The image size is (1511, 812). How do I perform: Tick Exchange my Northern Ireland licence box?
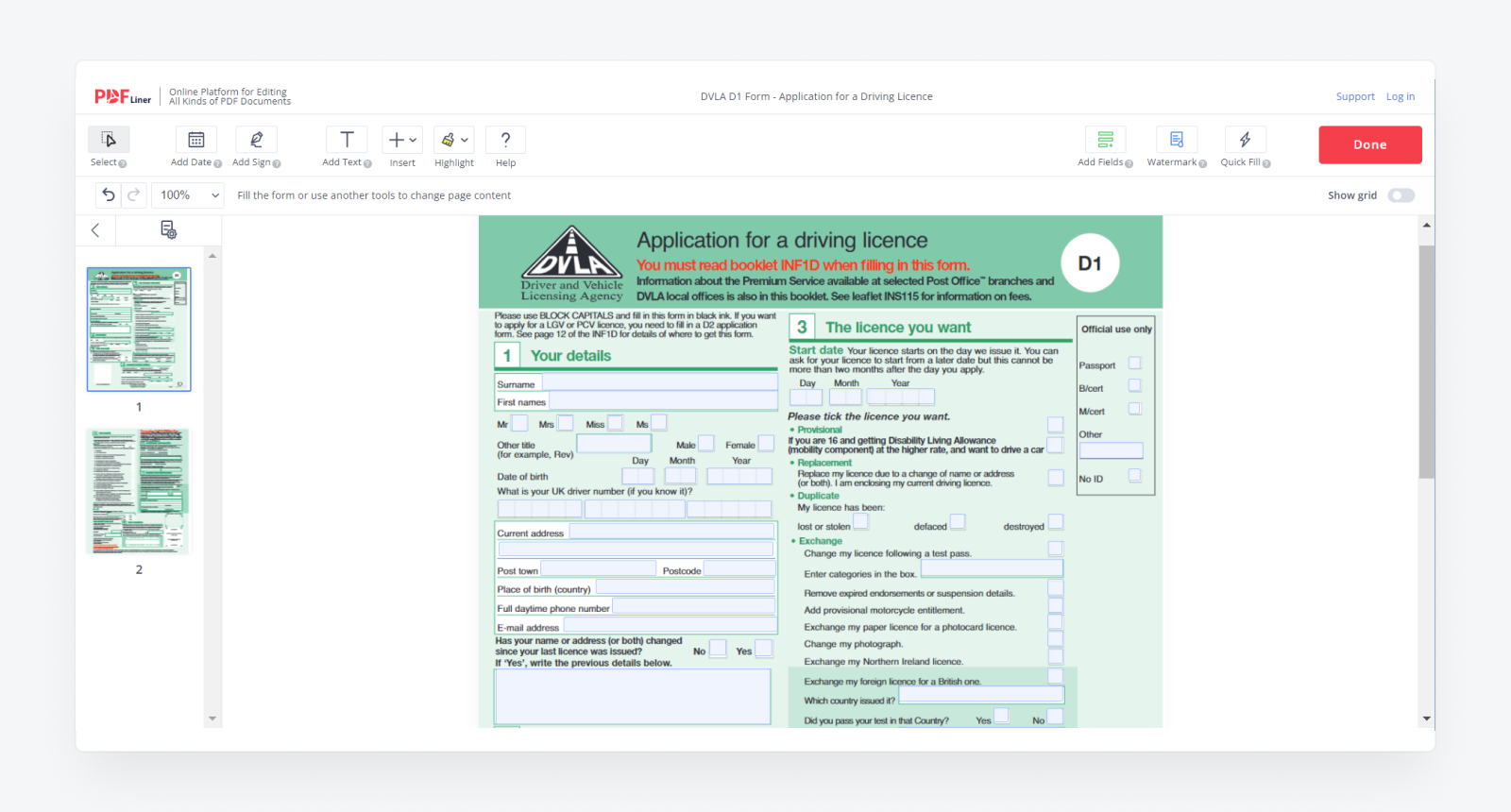click(1056, 656)
